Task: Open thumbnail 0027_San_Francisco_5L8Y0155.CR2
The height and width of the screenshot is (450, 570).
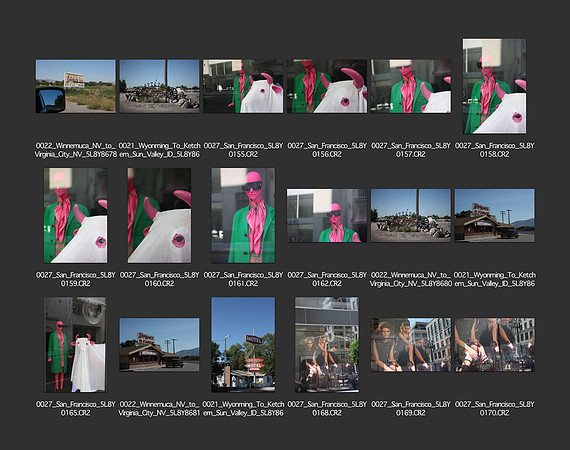Action: coord(243,86)
